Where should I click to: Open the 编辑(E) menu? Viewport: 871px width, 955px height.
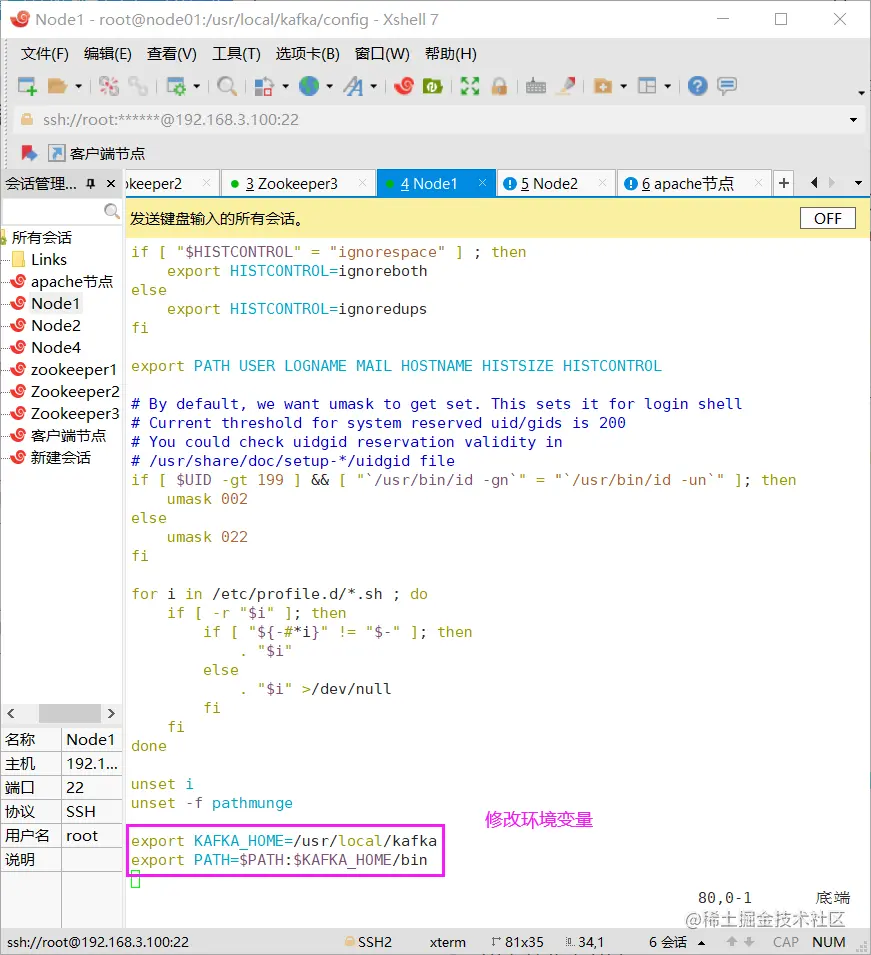108,54
